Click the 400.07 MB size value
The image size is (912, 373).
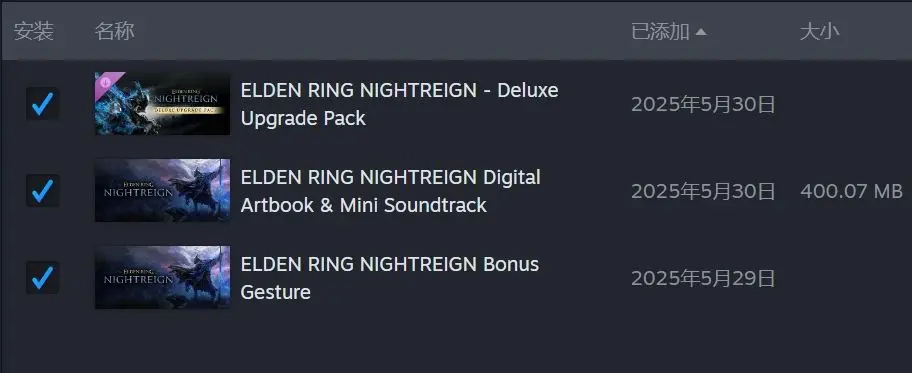point(852,191)
